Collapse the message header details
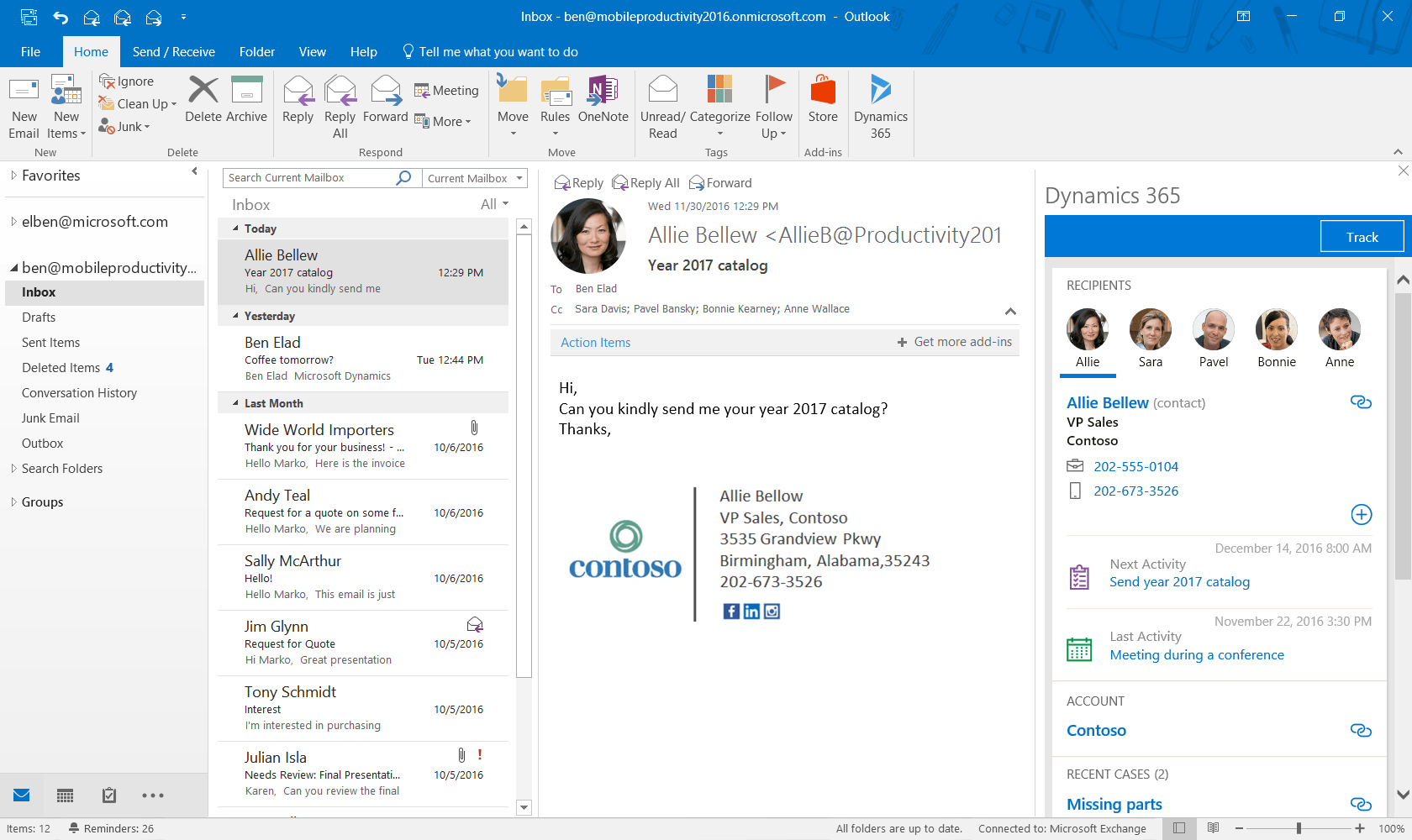The height and width of the screenshot is (840, 1412). click(1010, 311)
